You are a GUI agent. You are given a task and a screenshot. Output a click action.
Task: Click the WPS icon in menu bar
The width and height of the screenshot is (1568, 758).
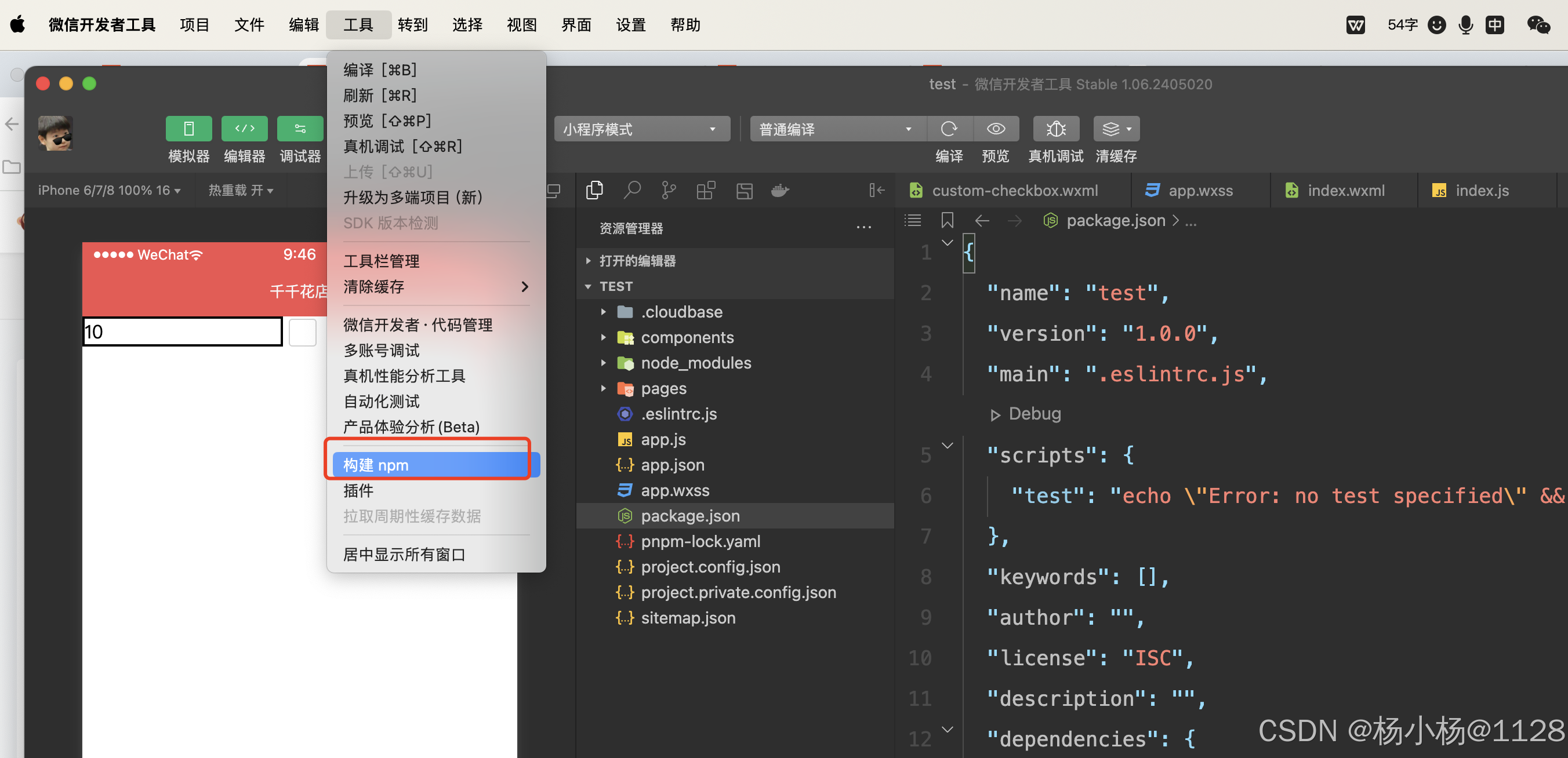click(1356, 25)
